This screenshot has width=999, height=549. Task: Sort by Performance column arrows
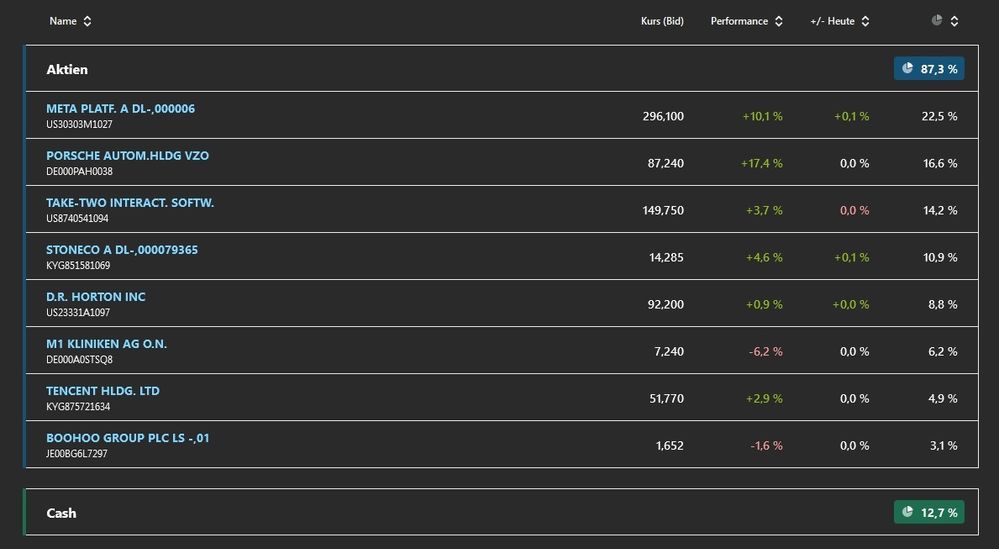(x=779, y=21)
